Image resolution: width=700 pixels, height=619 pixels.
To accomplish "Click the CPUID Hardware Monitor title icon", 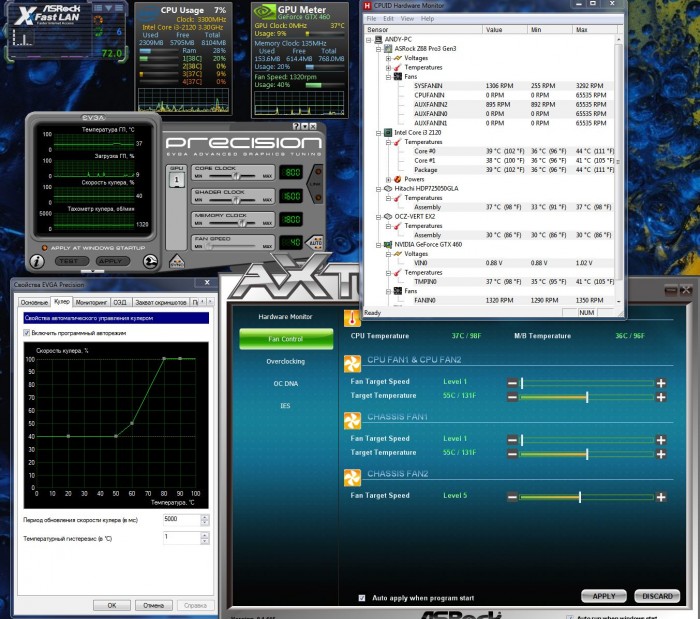I will [367, 5].
